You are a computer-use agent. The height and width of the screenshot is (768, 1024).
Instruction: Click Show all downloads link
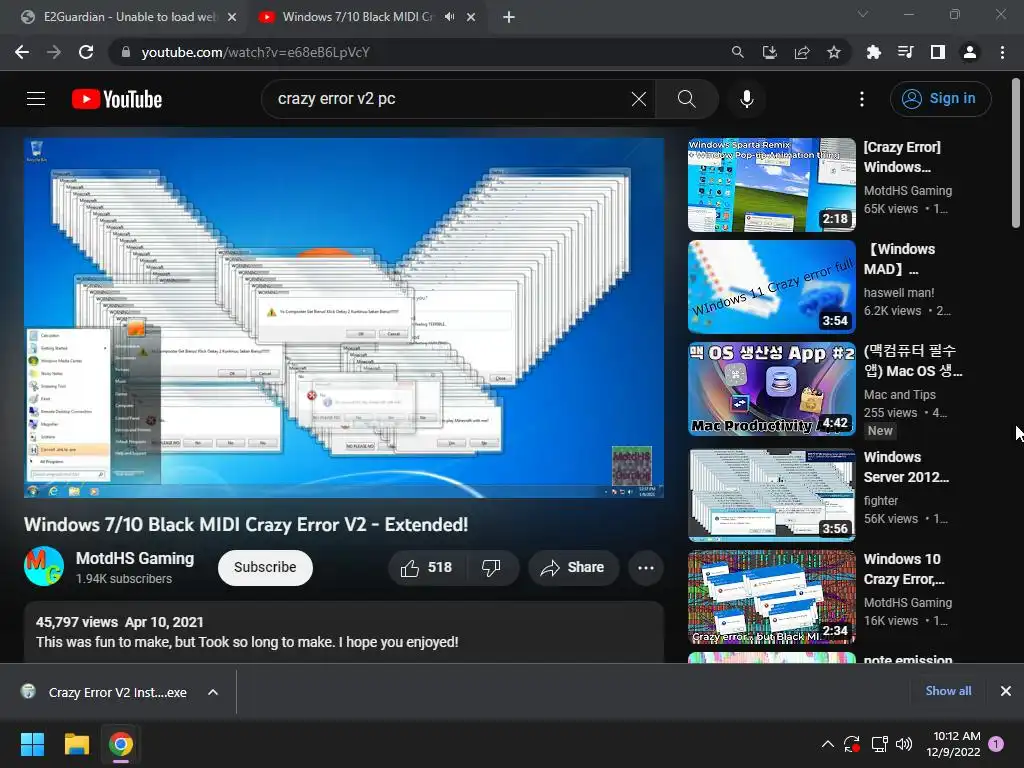click(x=948, y=691)
